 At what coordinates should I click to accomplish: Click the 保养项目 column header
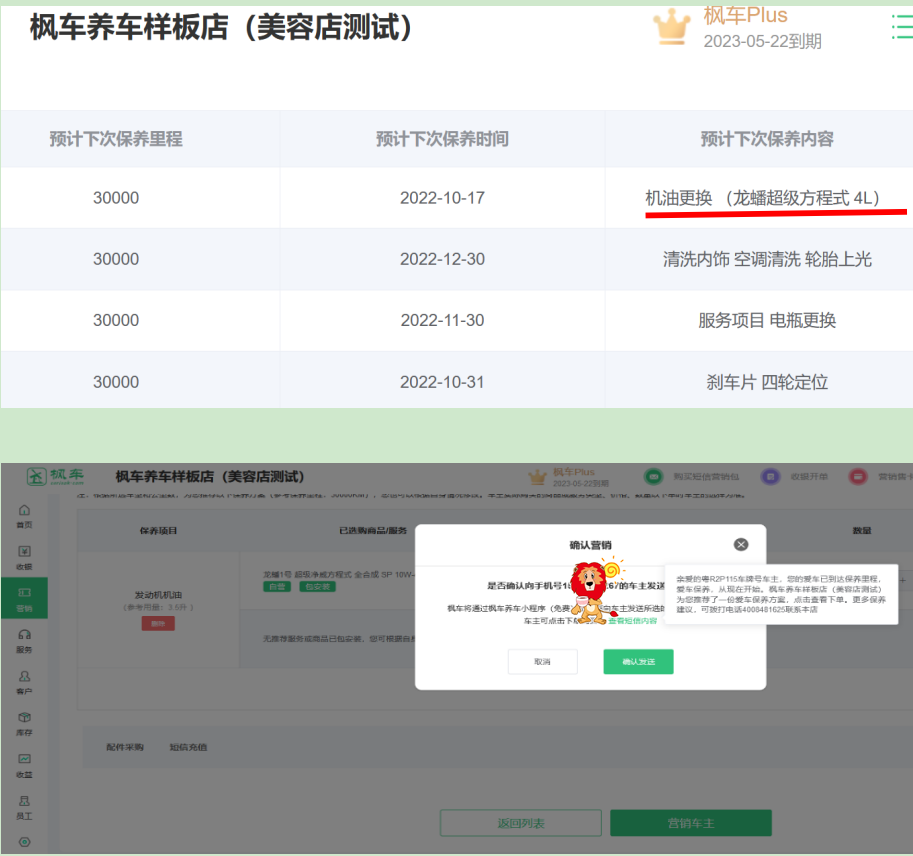[158, 530]
